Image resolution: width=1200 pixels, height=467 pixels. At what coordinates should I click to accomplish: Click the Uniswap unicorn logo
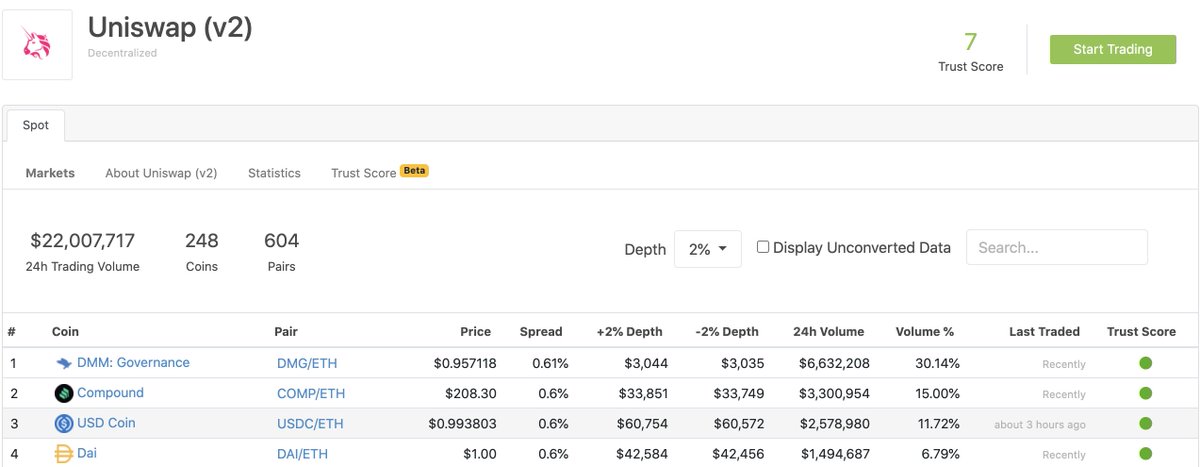(37, 44)
